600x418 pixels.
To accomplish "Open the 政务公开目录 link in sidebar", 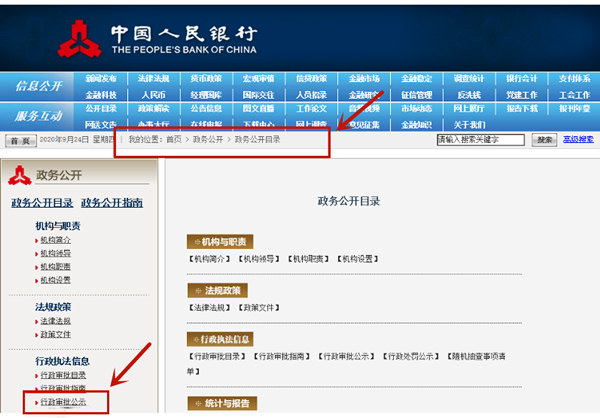I will click(x=42, y=202).
